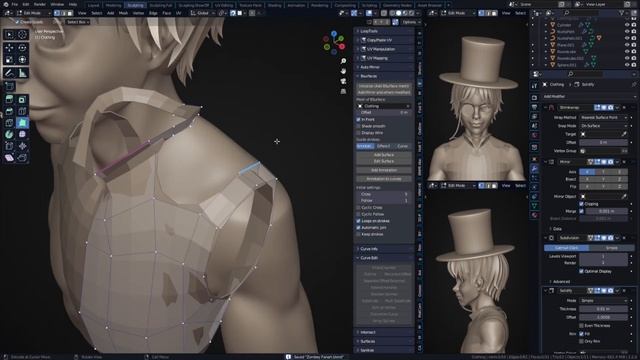
Task: Select the Shear tool
Action: (x=9, y=158)
